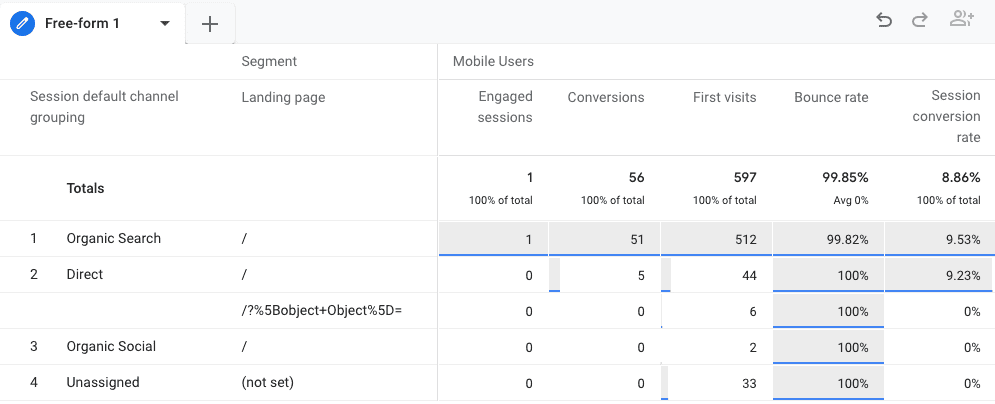Click the Mobile Users segment header
Image resolution: width=995 pixels, height=404 pixels.
pyautogui.click(x=493, y=62)
